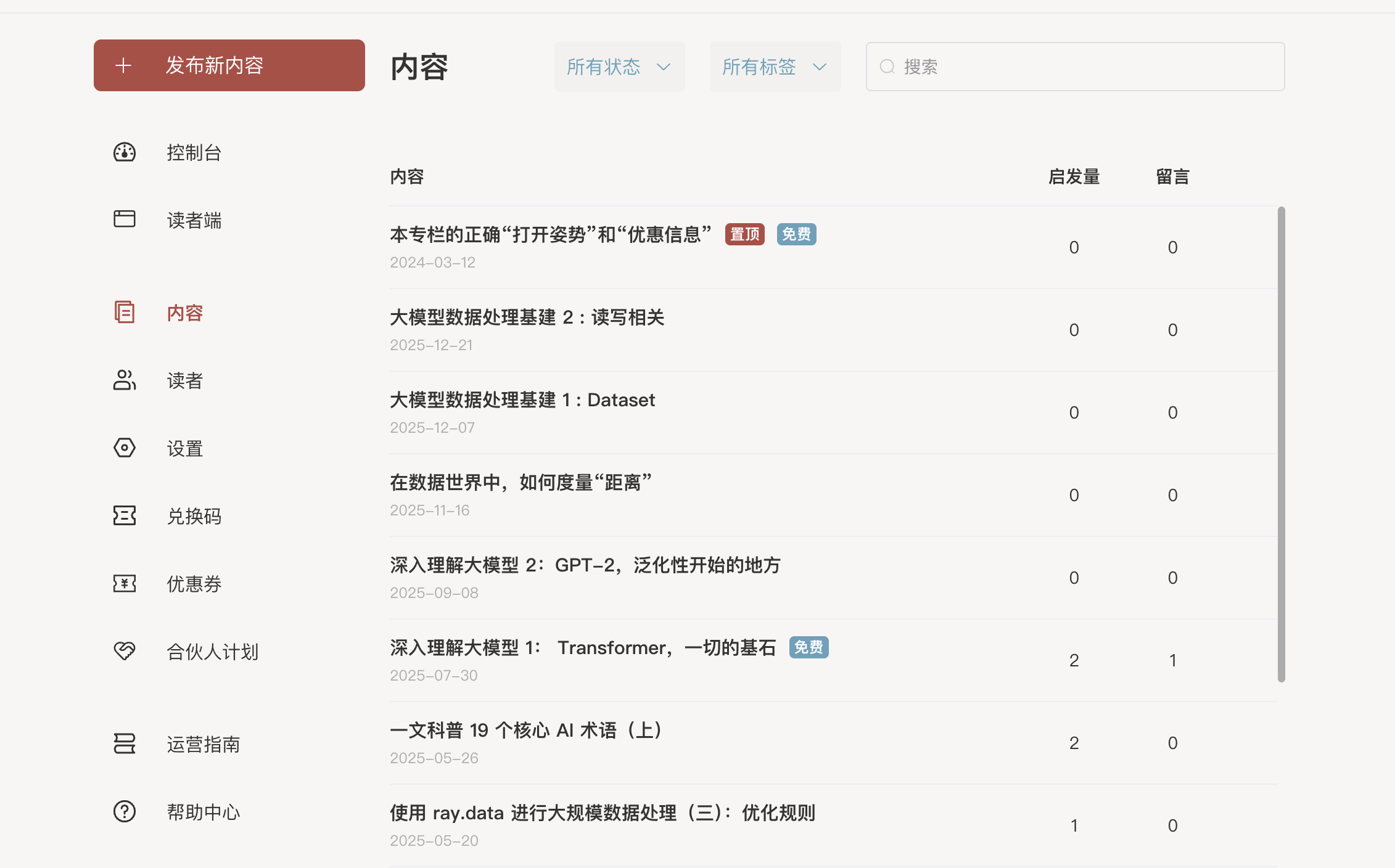Image resolution: width=1395 pixels, height=868 pixels.
Task: Click the 运营指南 stacked guide icon
Action: click(x=125, y=743)
